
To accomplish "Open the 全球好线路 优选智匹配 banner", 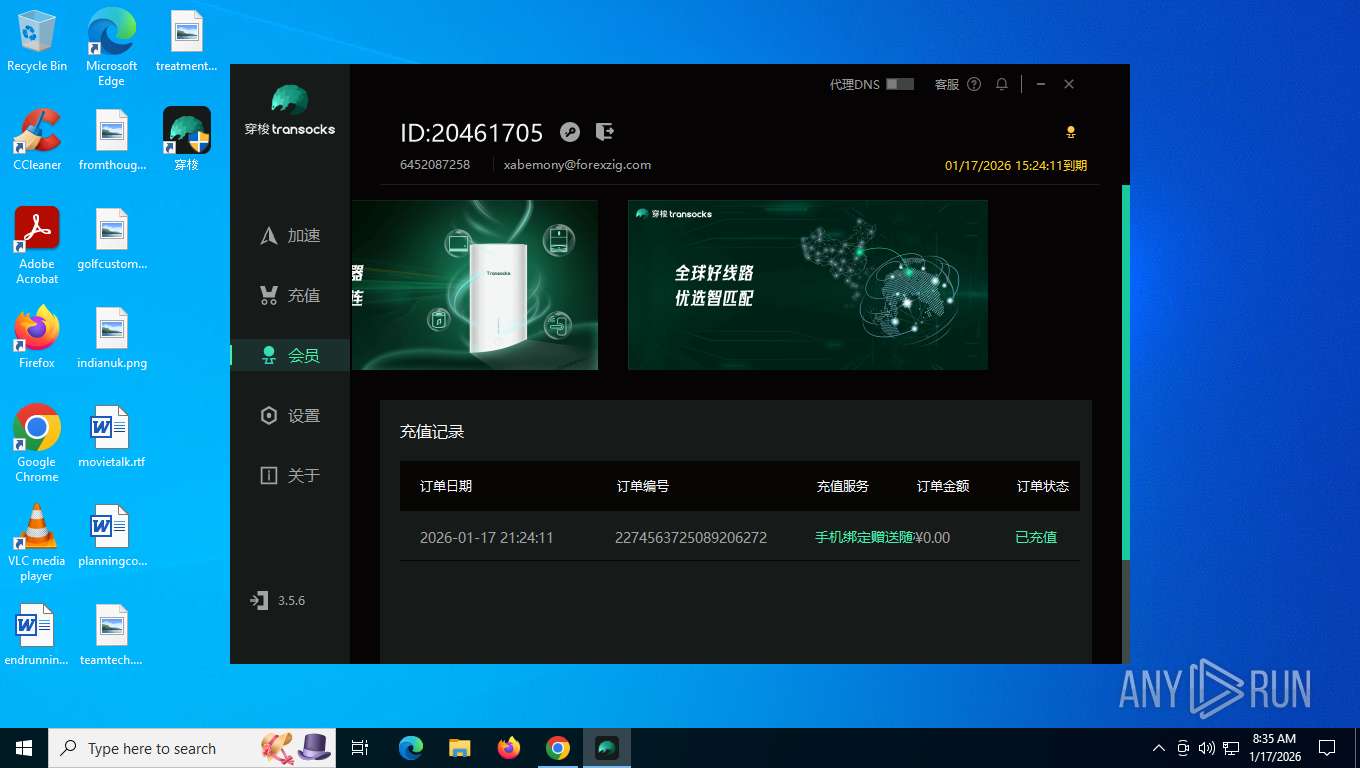I will (x=808, y=285).
